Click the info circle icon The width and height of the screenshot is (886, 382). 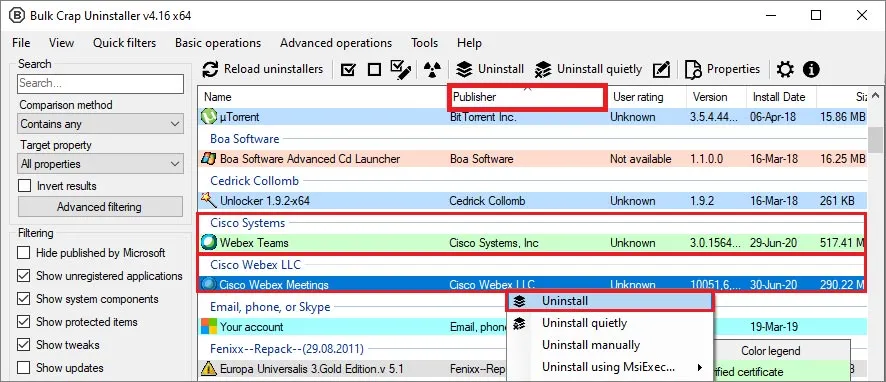811,70
